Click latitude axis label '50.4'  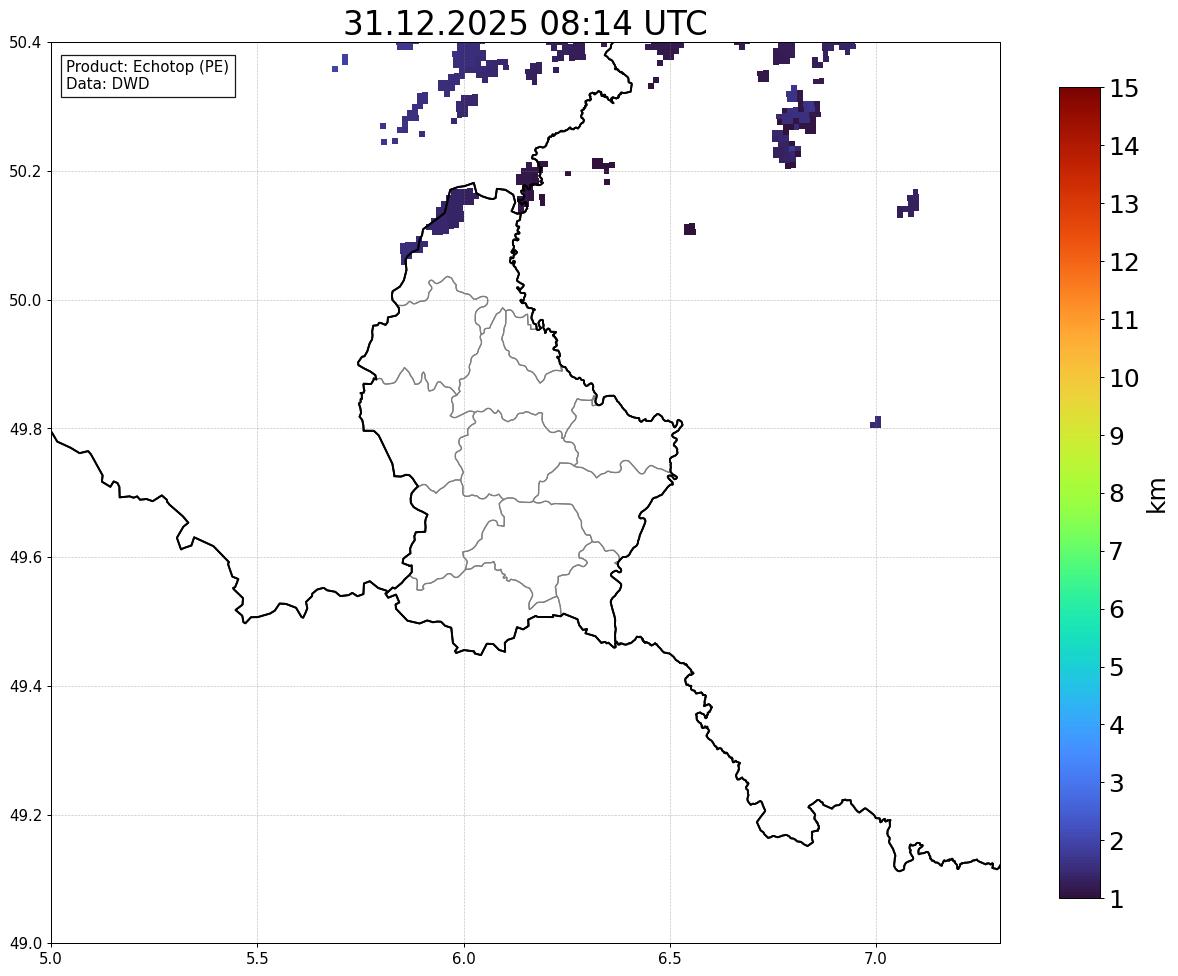tap(25, 43)
